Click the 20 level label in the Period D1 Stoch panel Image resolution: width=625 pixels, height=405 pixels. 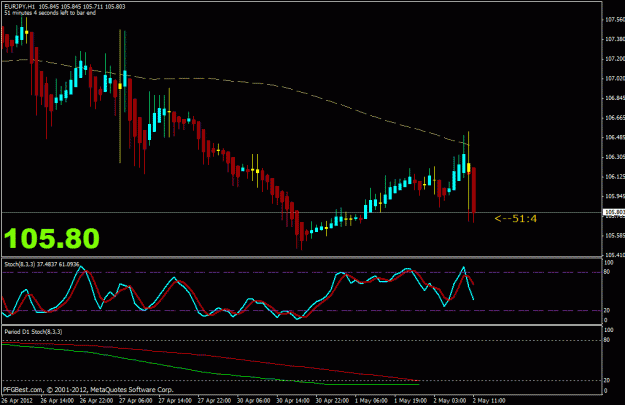[607, 380]
